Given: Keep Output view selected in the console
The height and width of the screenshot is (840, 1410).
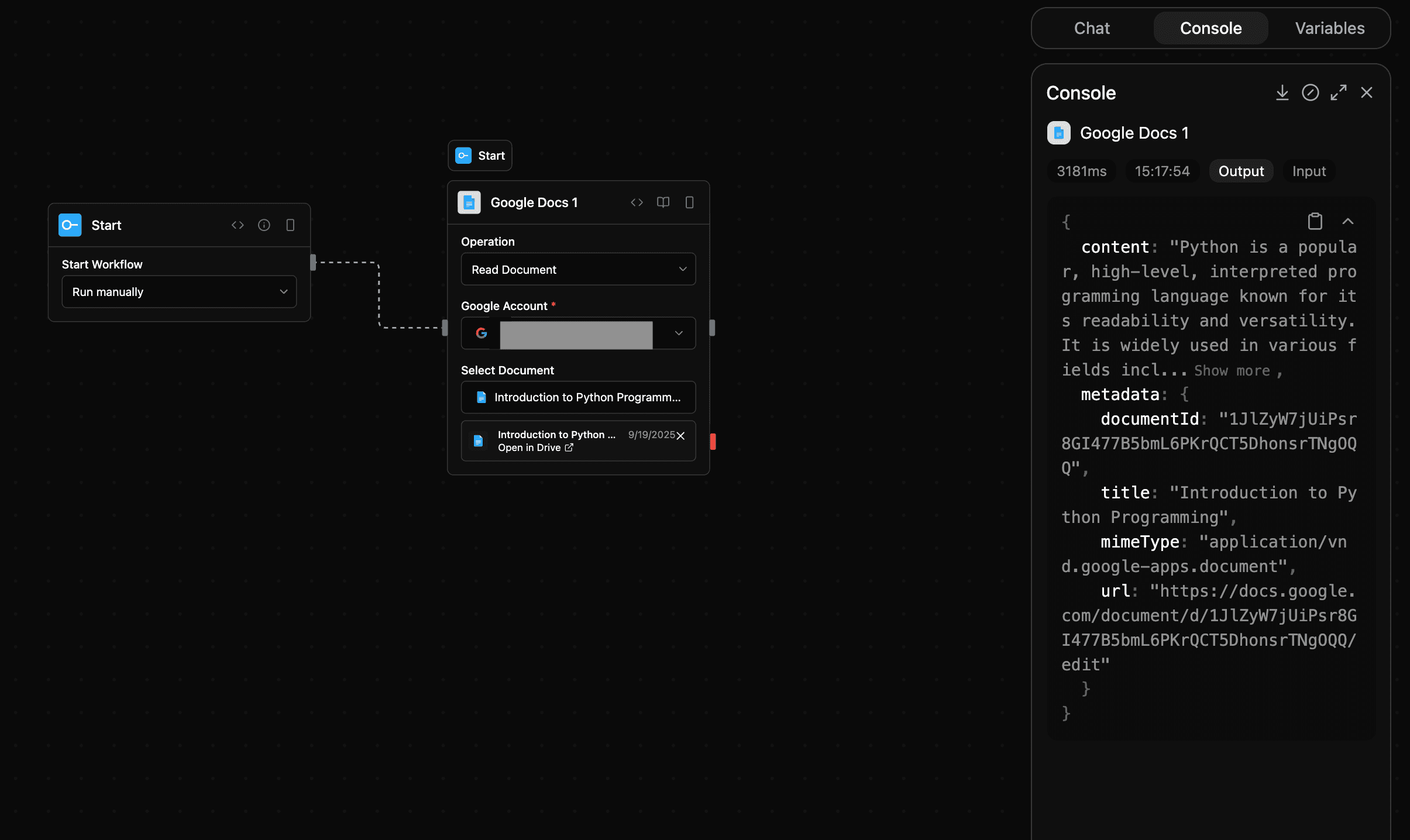Looking at the screenshot, I should click(1240, 171).
